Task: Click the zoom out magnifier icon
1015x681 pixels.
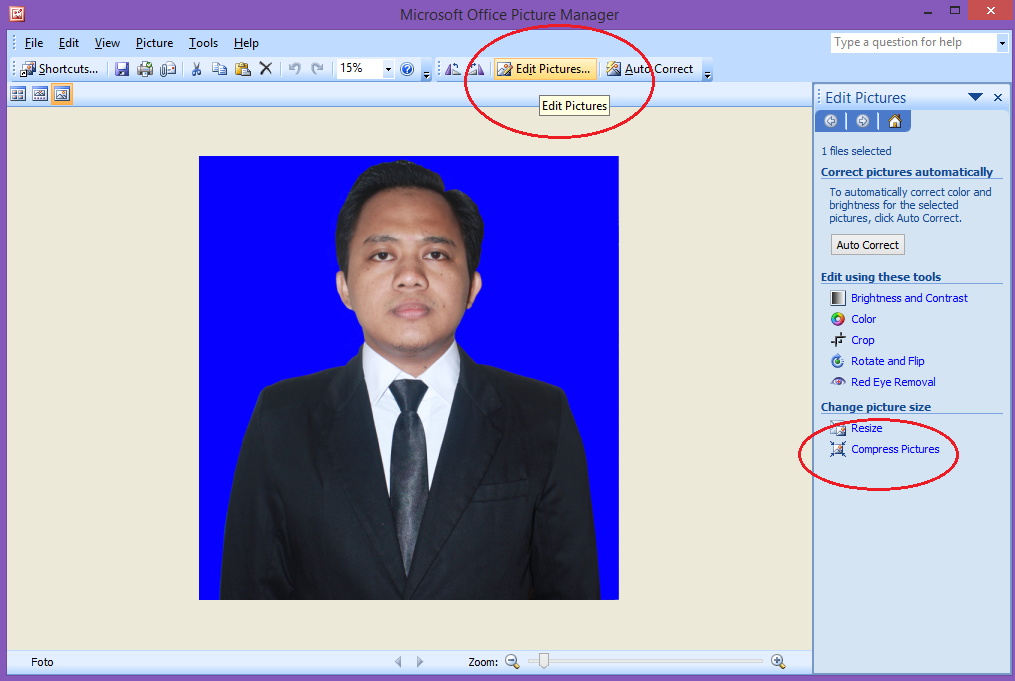Action: pyautogui.click(x=512, y=662)
